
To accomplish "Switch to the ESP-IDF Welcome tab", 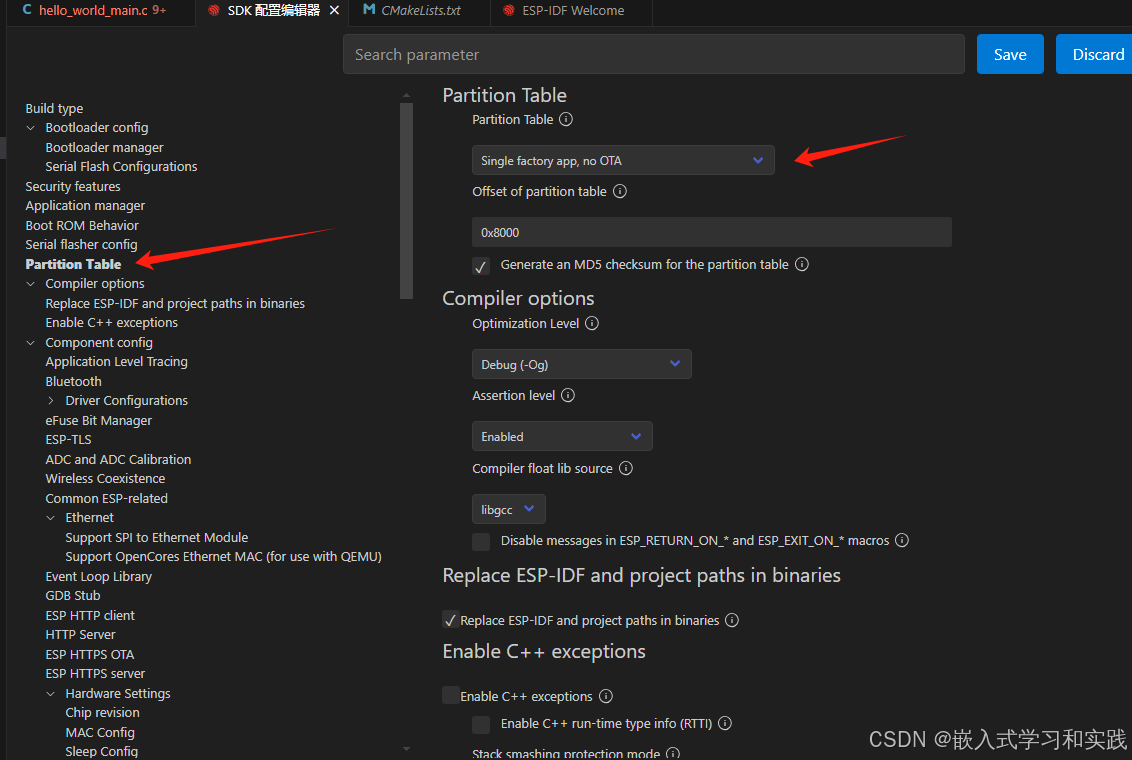I will 571,11.
